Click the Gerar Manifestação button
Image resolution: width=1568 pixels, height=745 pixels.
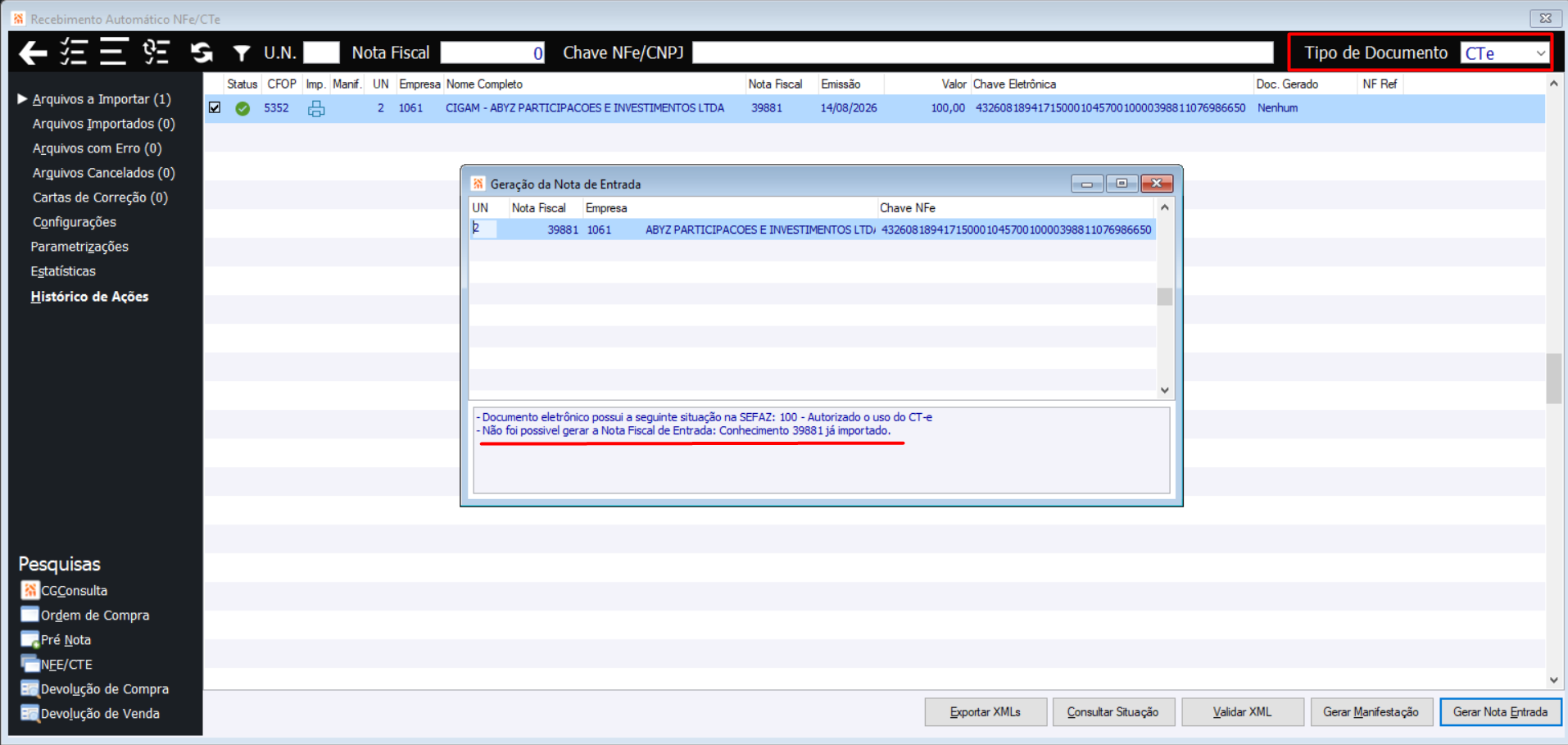1371,712
